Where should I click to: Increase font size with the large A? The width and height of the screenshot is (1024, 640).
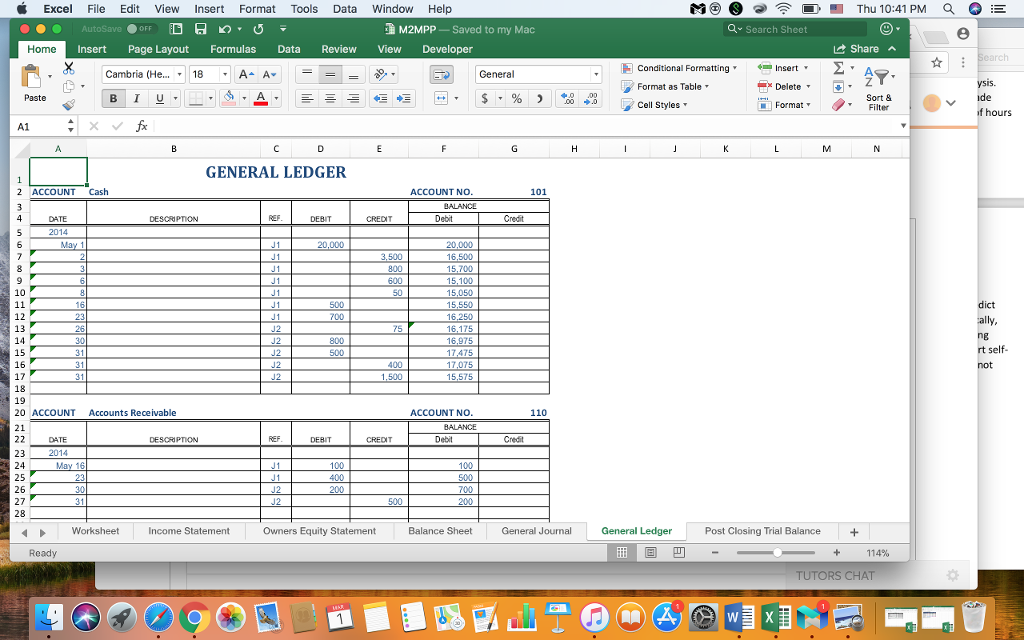[246, 74]
